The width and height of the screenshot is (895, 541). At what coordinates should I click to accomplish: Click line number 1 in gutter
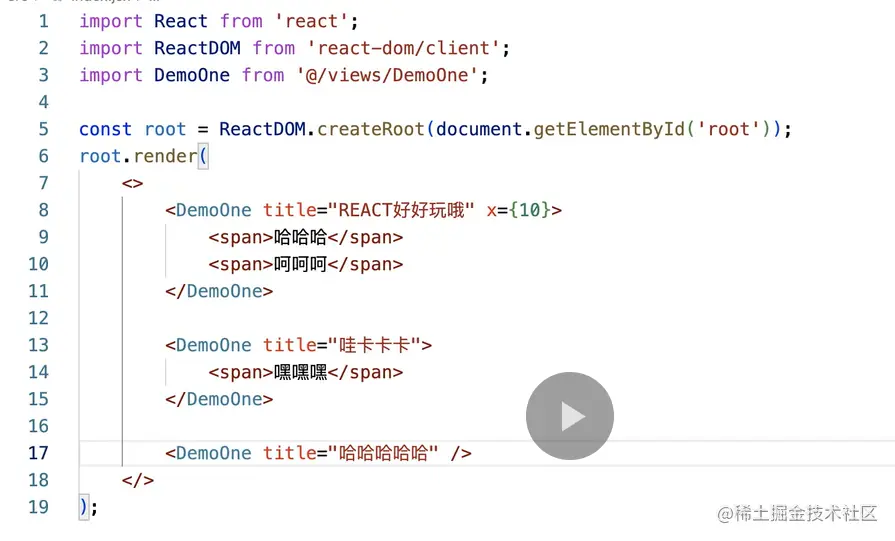point(43,22)
